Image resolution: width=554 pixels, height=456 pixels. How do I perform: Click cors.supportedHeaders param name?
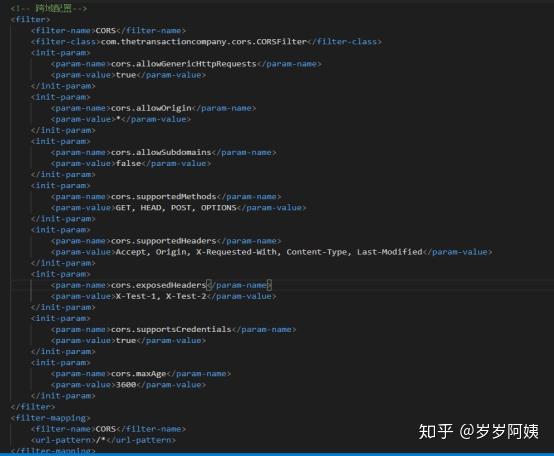[164, 241]
